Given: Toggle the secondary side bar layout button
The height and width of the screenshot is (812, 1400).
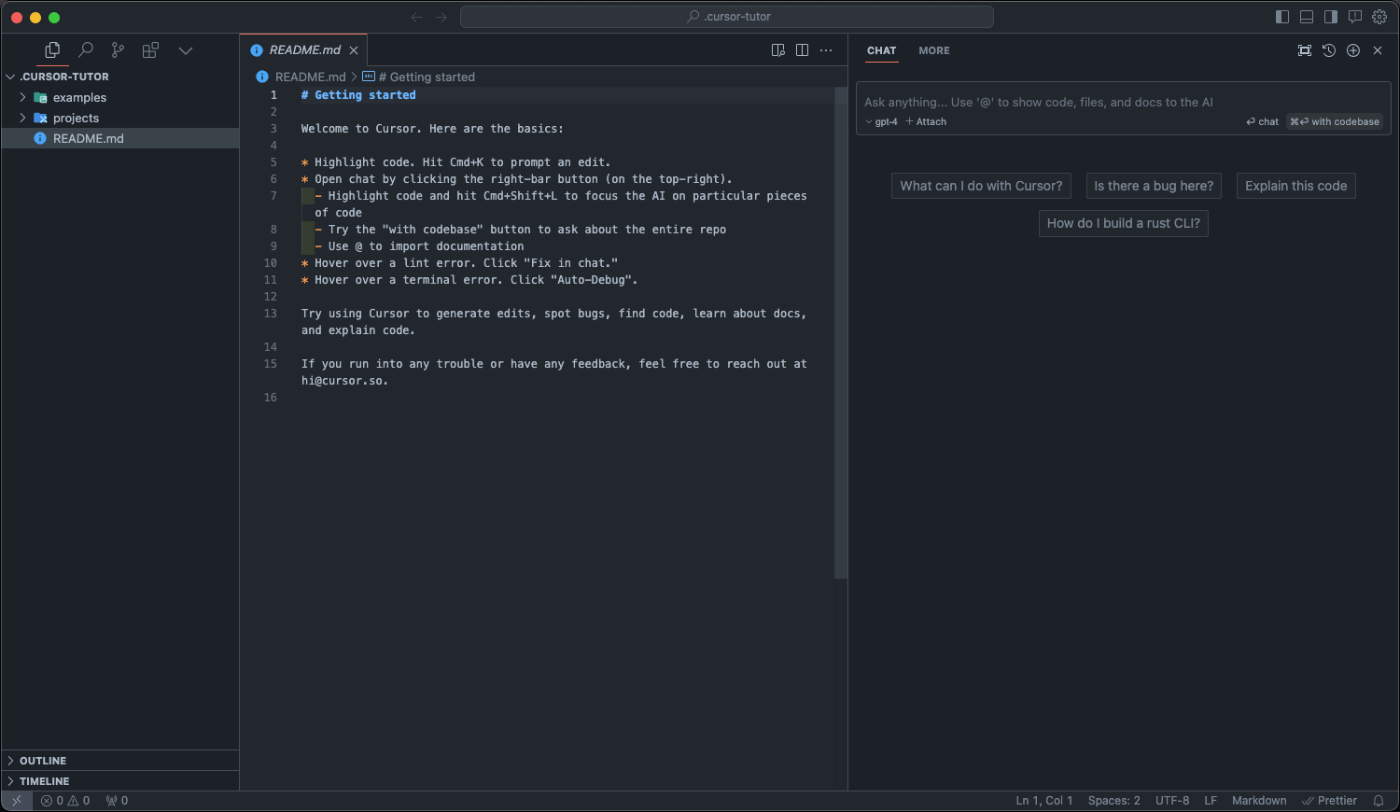Looking at the screenshot, I should (x=1331, y=17).
